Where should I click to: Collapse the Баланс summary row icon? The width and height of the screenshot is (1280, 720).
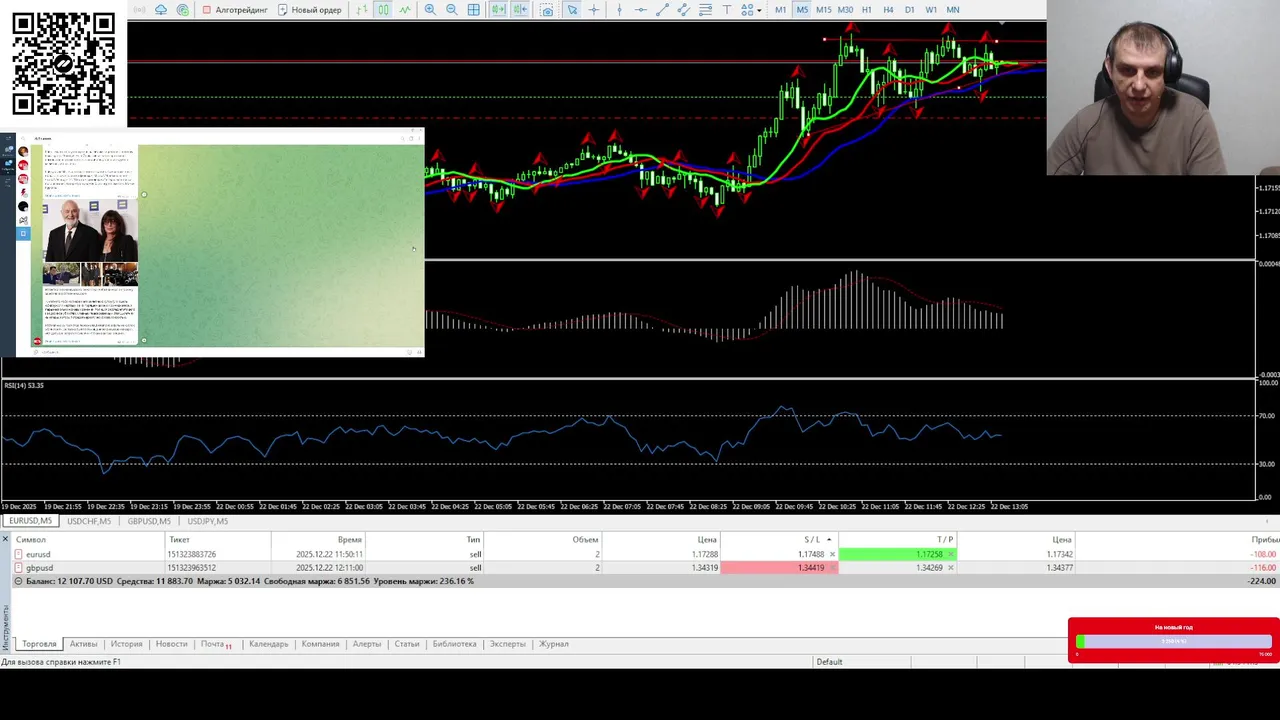18,581
